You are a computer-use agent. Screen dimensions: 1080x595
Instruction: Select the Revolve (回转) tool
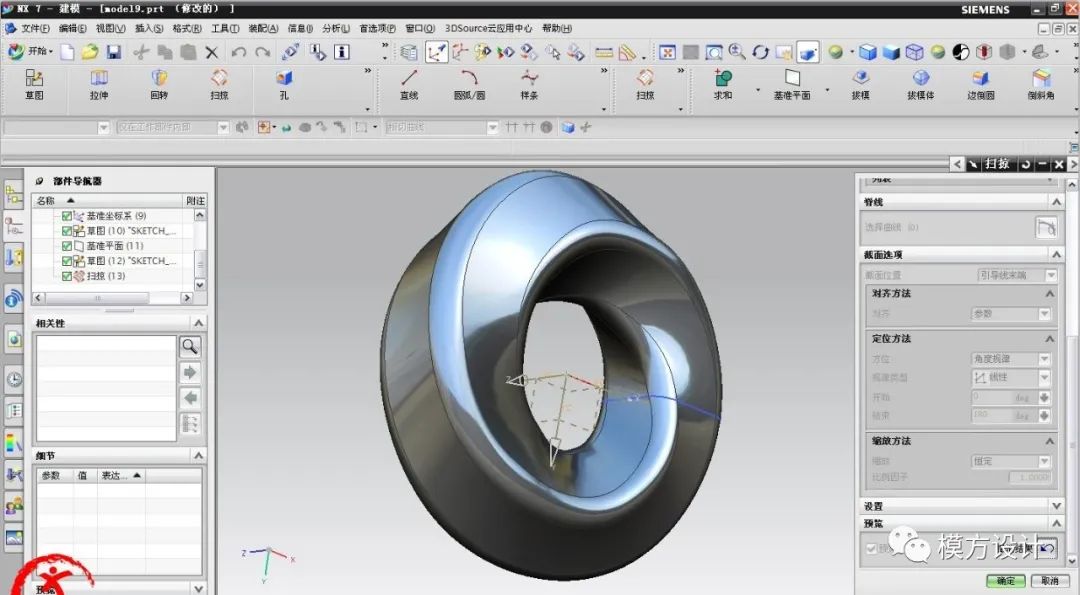pos(159,85)
